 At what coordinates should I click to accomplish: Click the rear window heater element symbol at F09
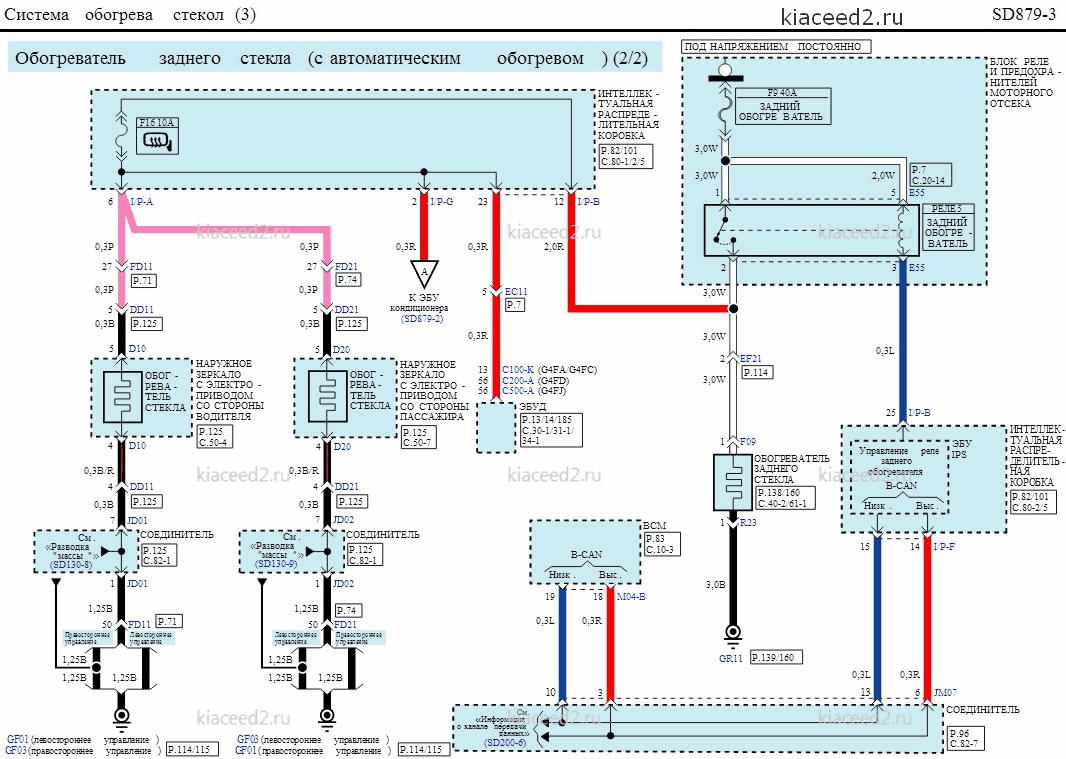(733, 483)
